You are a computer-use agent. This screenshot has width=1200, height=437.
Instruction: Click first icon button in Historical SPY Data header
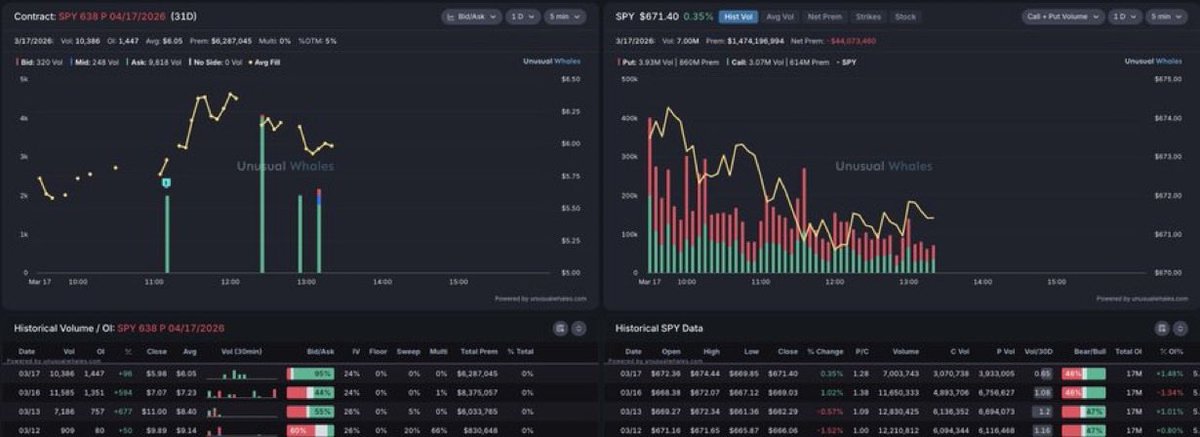point(1162,328)
